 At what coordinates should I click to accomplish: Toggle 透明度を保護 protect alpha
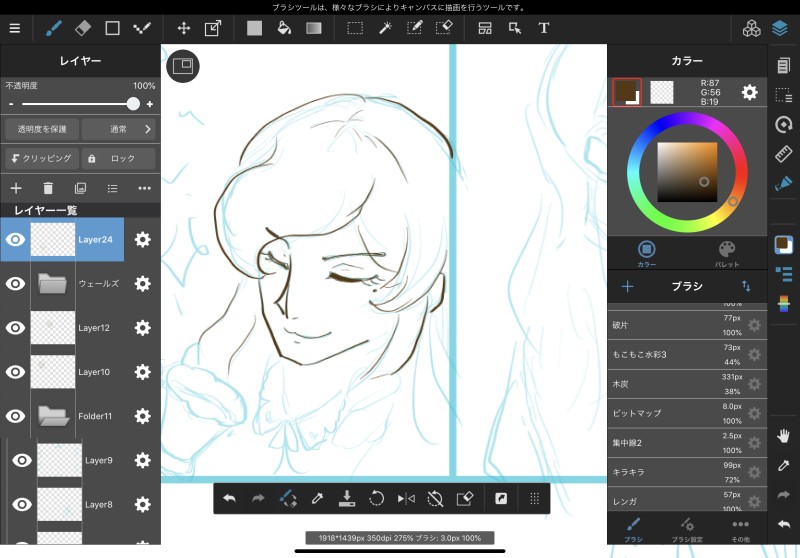(42, 129)
